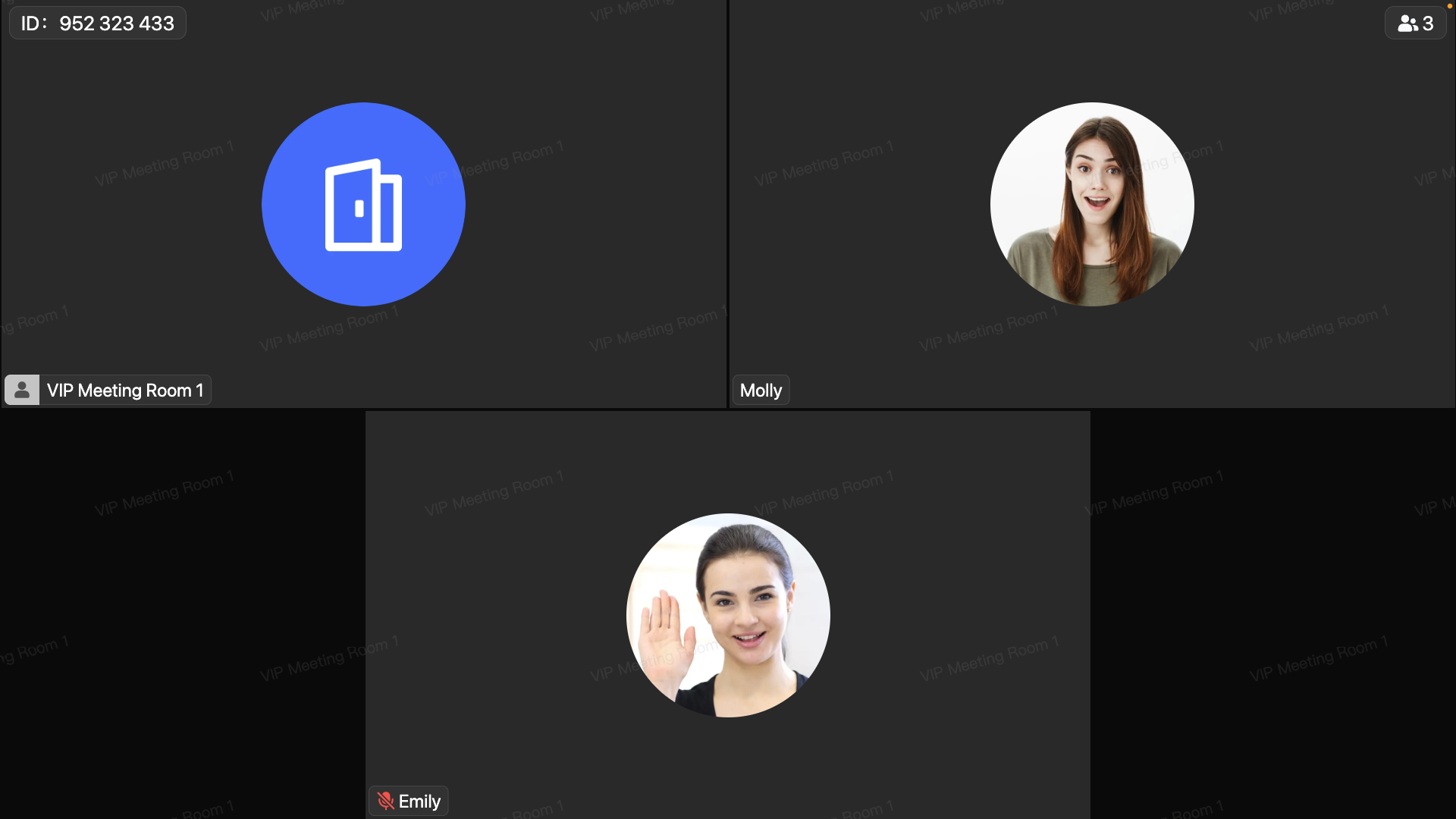Select the avatar icon next to VIP Meeting Room 1
The height and width of the screenshot is (819, 1456).
(x=21, y=390)
